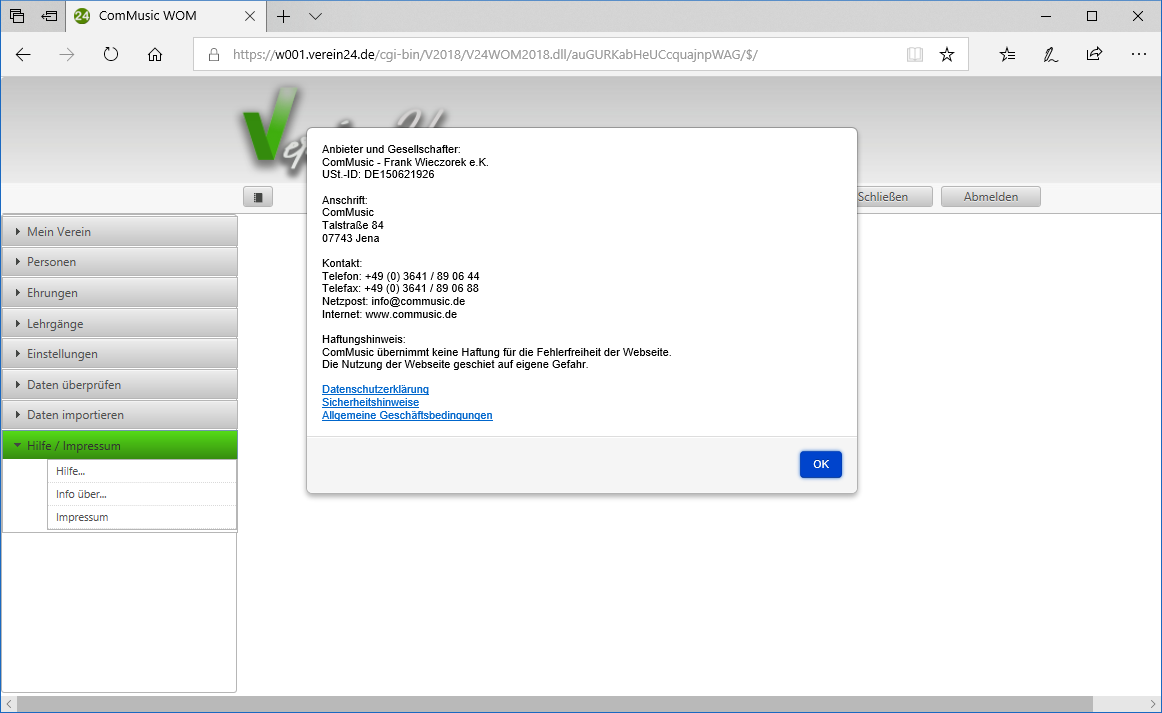Show the tab preview dropdown chevron
This screenshot has height=713, width=1162.
tap(315, 16)
